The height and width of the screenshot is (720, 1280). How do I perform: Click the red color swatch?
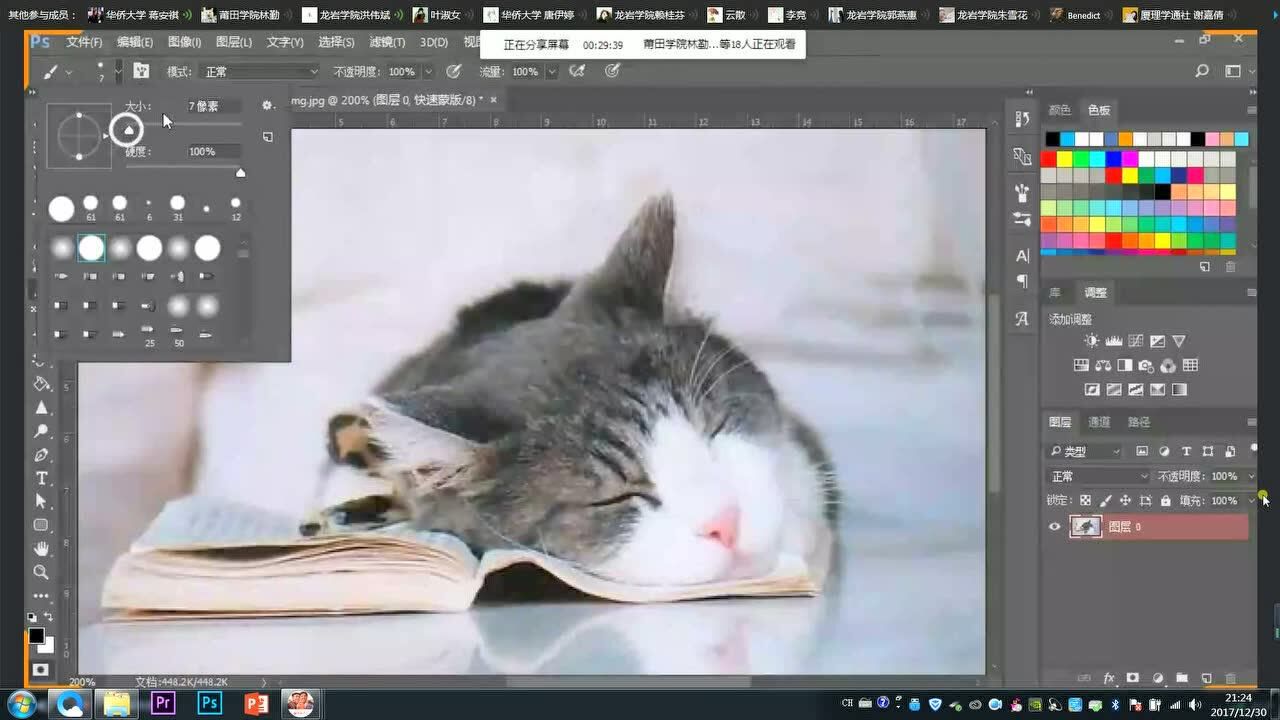point(1049,159)
